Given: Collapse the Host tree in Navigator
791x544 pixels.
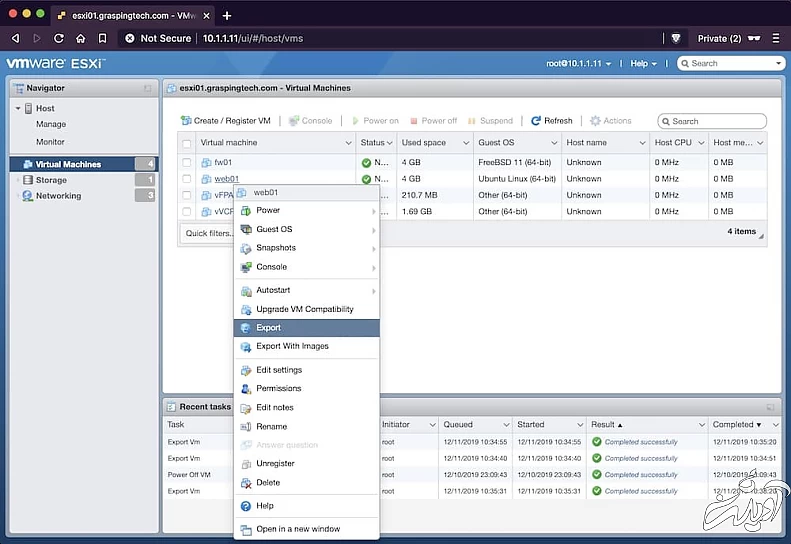Looking at the screenshot, I should [18, 108].
